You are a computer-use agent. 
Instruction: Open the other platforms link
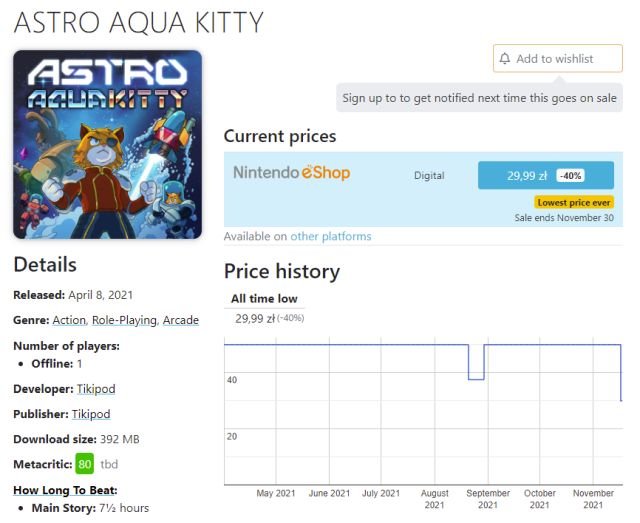click(330, 237)
